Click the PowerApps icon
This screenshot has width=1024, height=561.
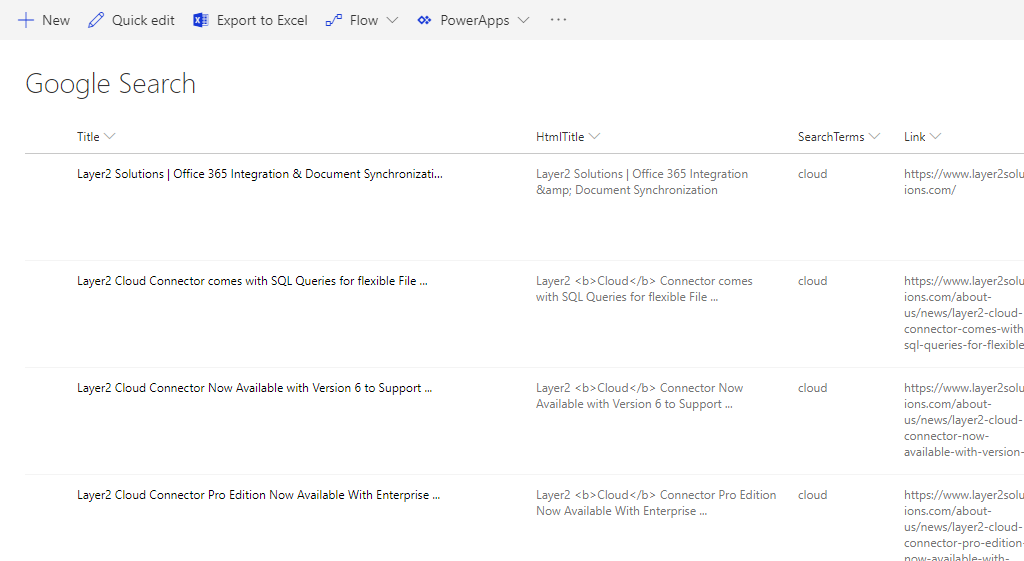click(425, 20)
